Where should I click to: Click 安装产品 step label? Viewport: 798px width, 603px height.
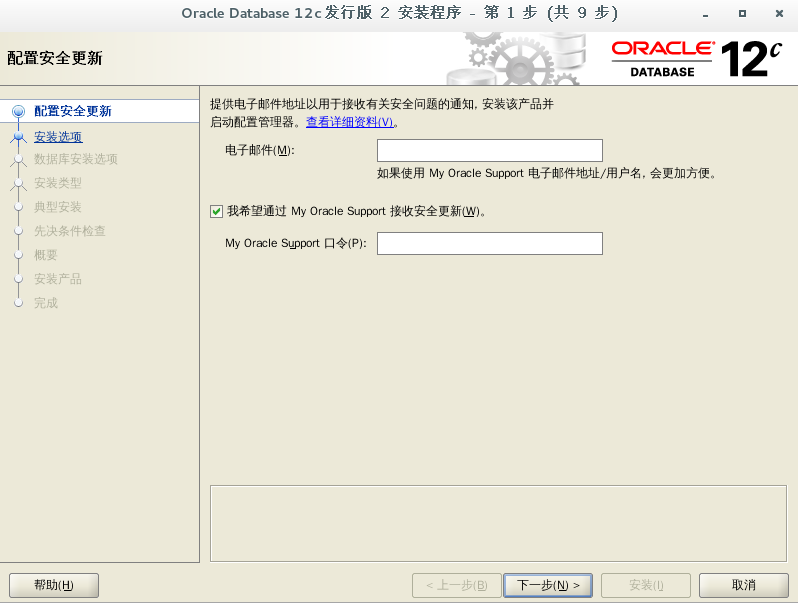point(58,279)
